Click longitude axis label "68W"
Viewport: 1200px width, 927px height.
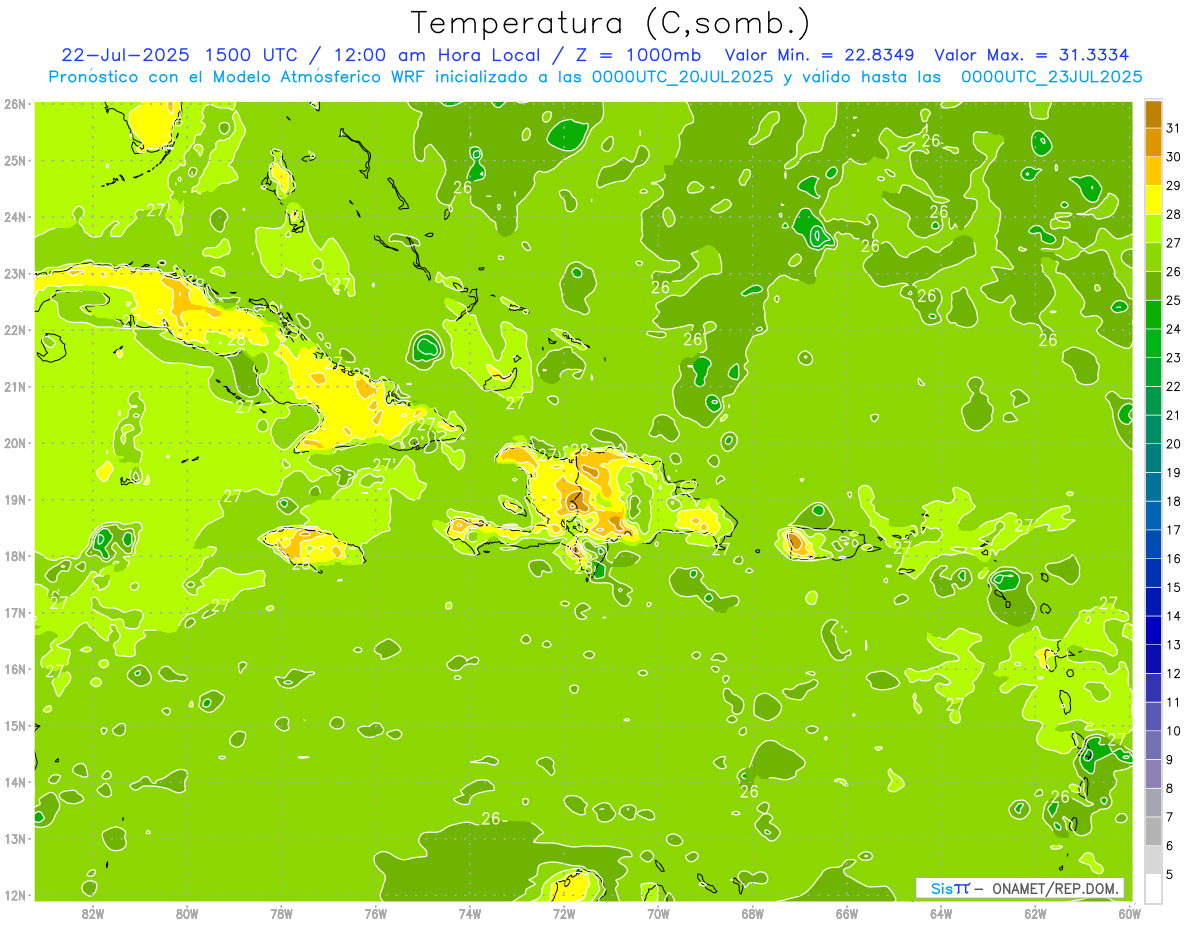pyautogui.click(x=753, y=913)
